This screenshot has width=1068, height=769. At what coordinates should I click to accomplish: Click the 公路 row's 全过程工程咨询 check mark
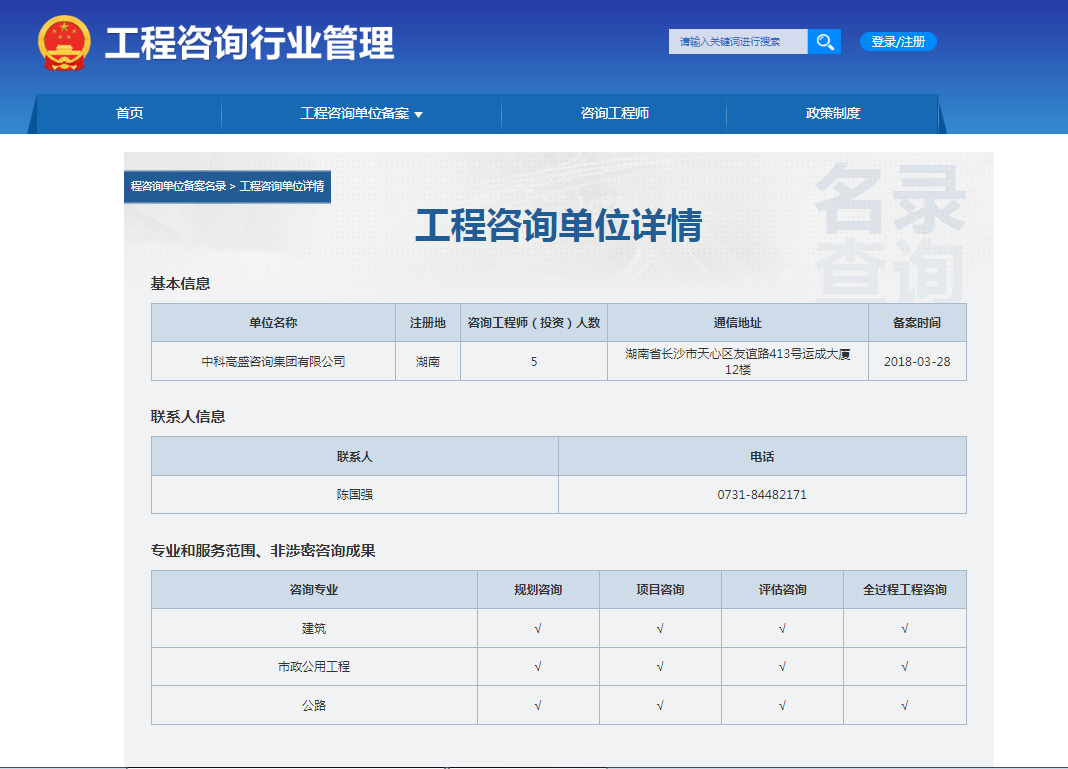point(905,706)
